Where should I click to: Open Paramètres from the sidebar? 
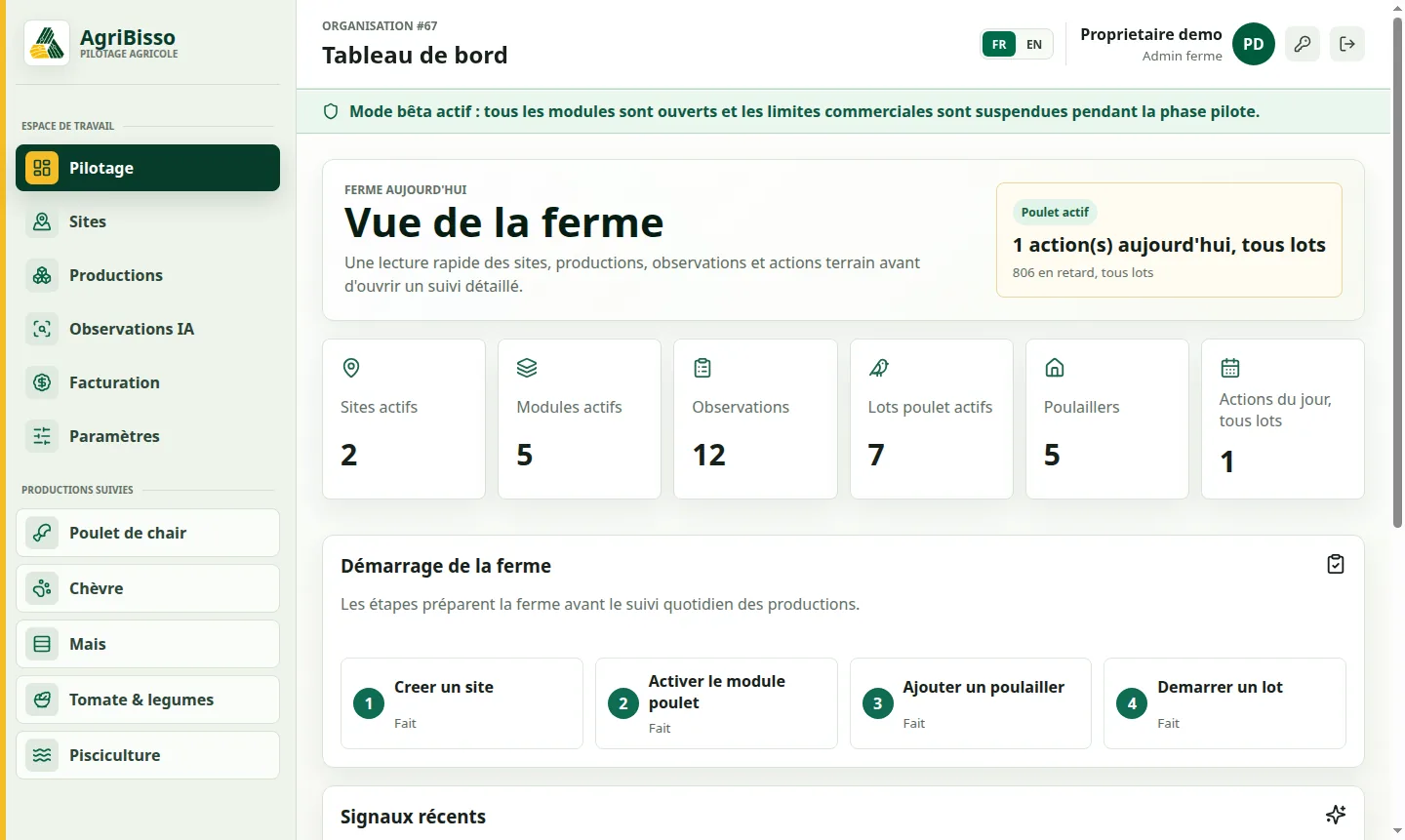[x=147, y=436]
